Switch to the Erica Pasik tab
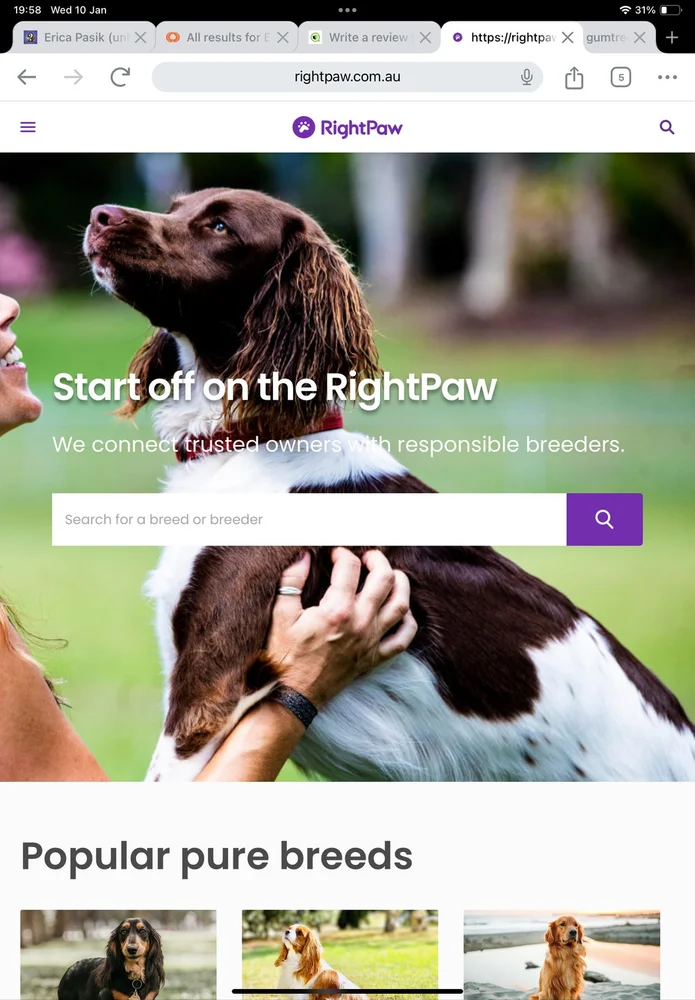Viewport: 695px width, 1000px height. [x=76, y=38]
